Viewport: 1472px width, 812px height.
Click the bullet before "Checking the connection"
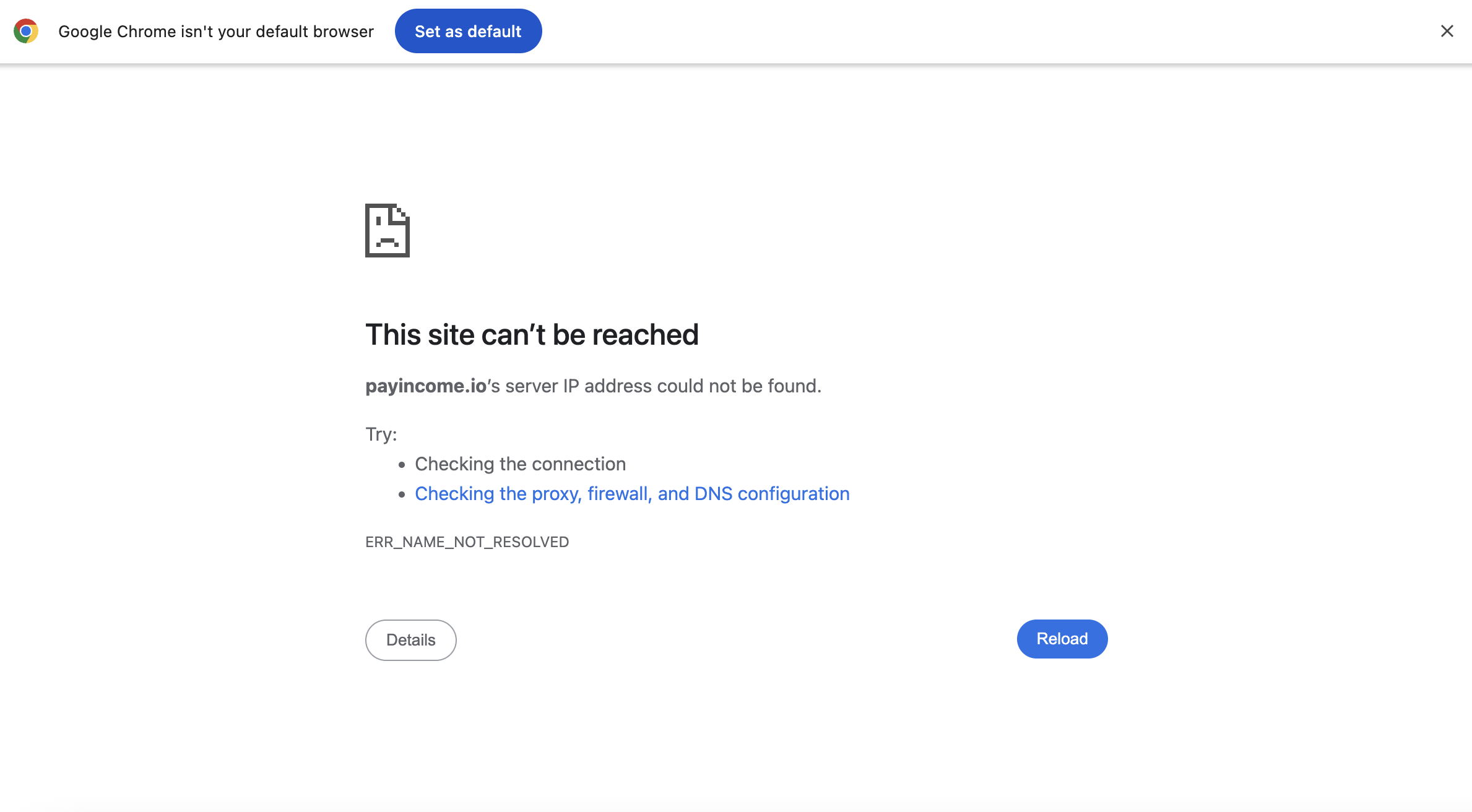(x=402, y=464)
